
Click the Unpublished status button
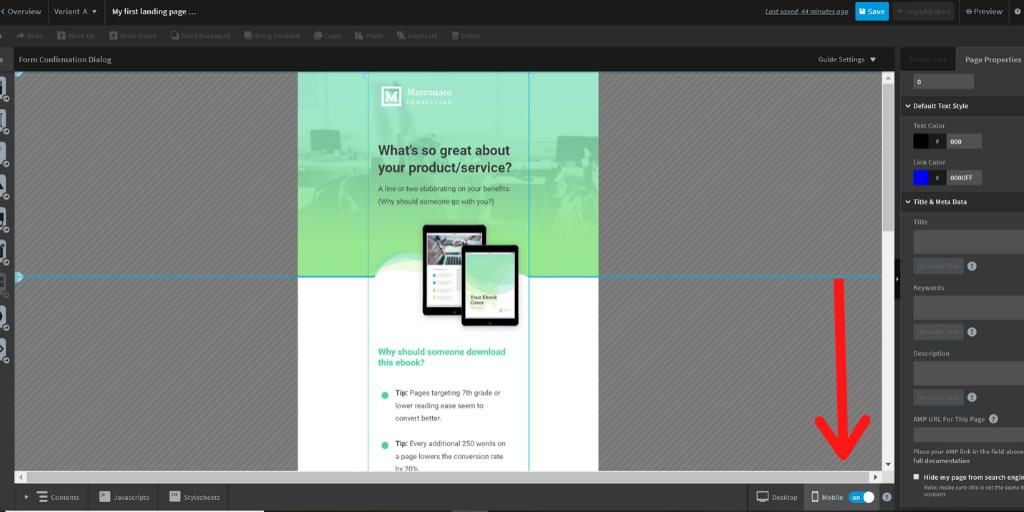click(x=923, y=11)
